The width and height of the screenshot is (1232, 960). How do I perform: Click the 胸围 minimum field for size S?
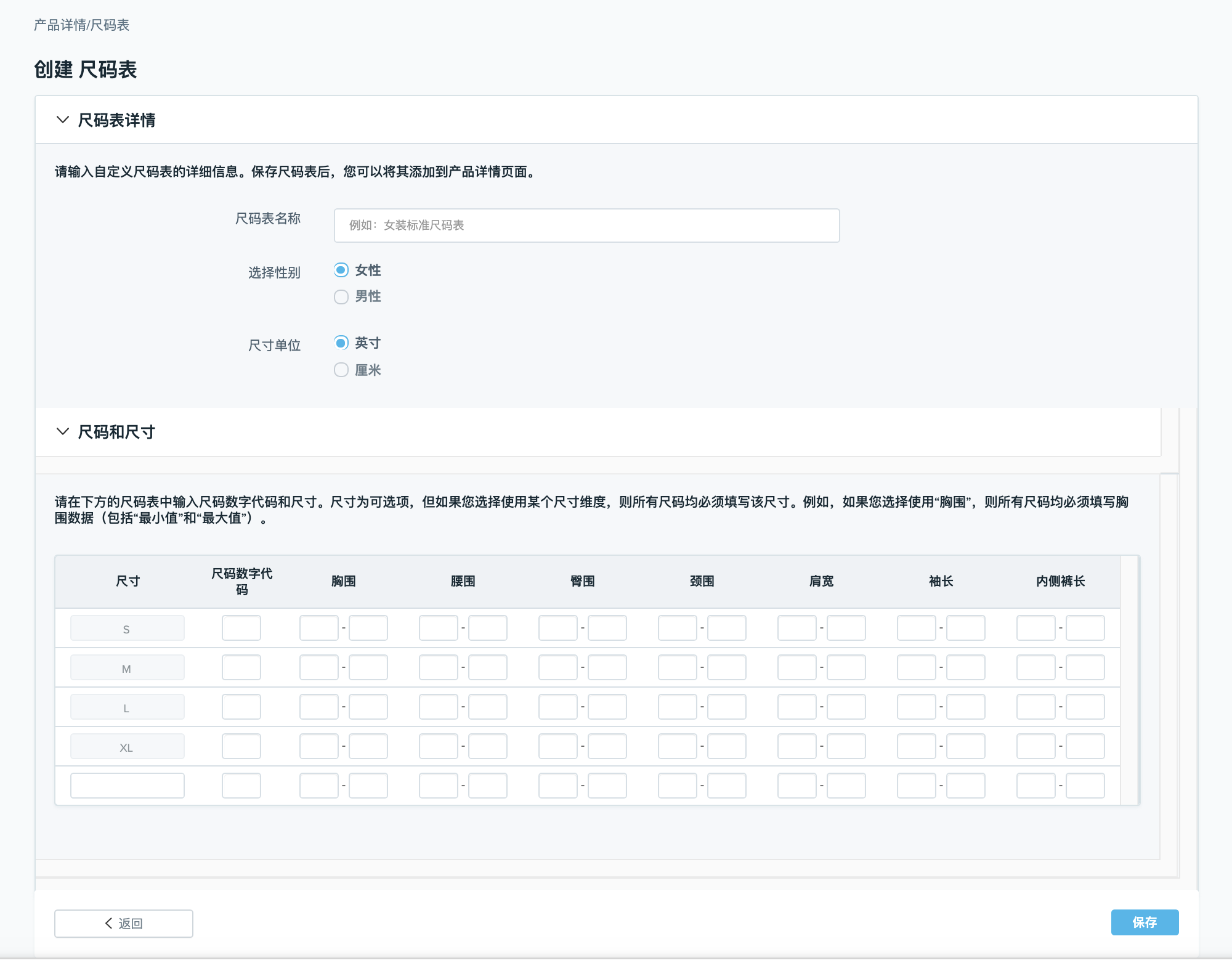318,628
